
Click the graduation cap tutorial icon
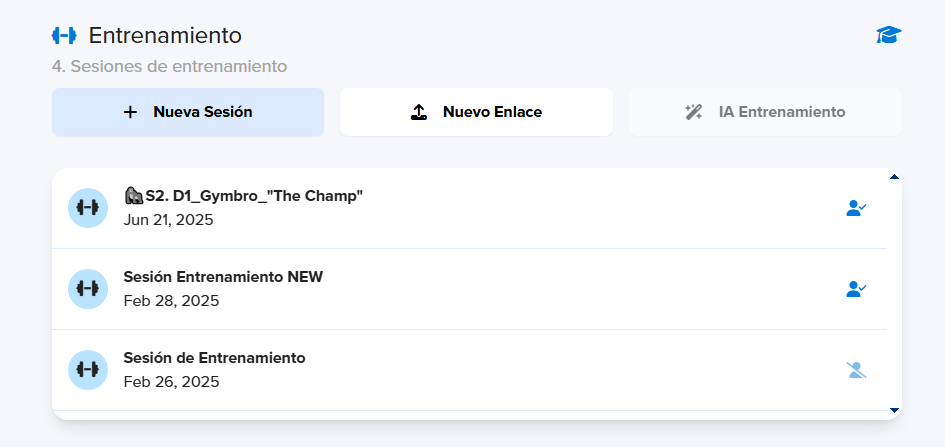coord(888,35)
